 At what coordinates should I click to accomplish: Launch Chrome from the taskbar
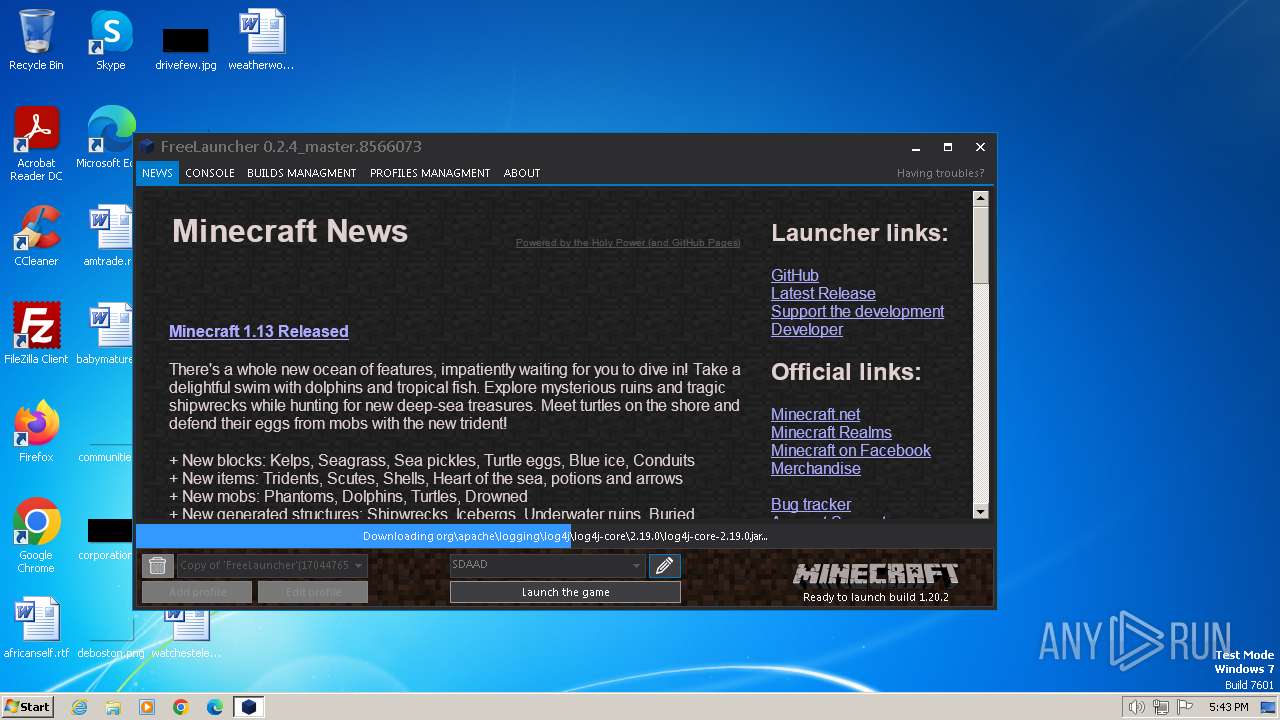pos(181,707)
